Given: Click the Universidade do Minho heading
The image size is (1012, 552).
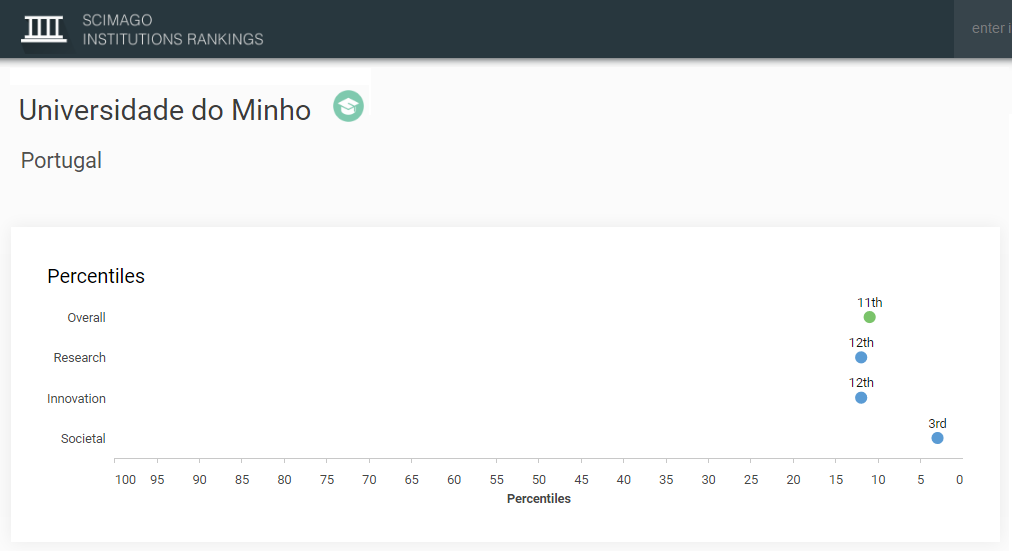Looking at the screenshot, I should tap(165, 110).
